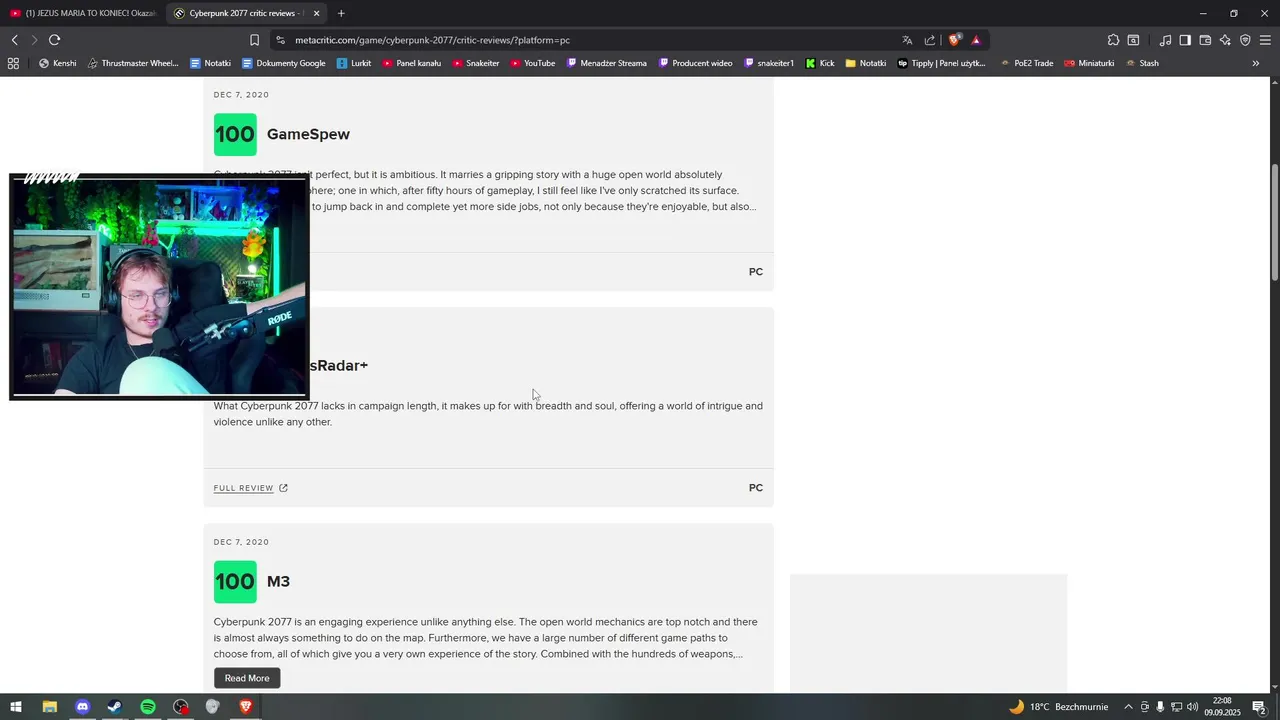Screen dimensions: 1280x720
Task: Open Discord from the taskbar
Action: [x=82, y=707]
